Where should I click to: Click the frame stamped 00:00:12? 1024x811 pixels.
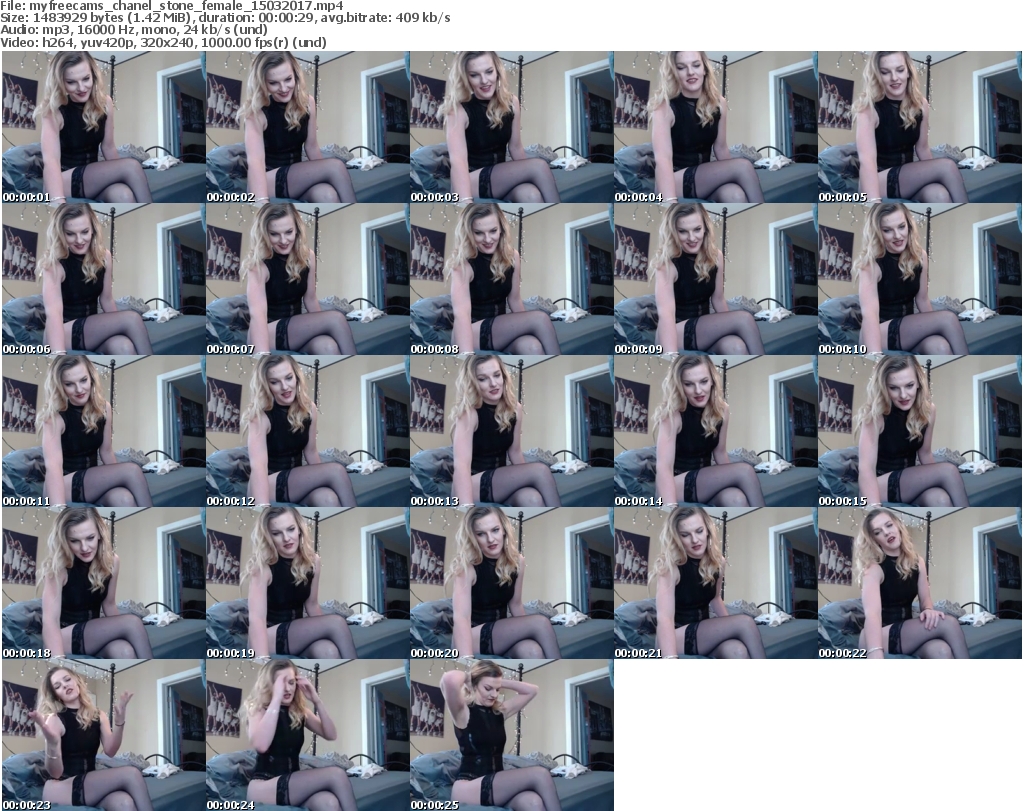308,431
